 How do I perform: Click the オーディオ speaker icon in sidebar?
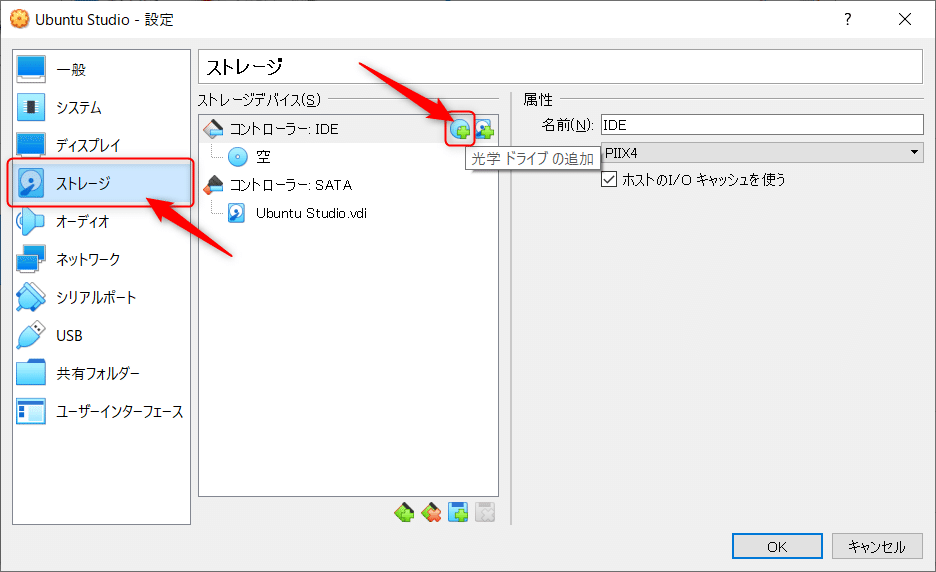[x=31, y=222]
